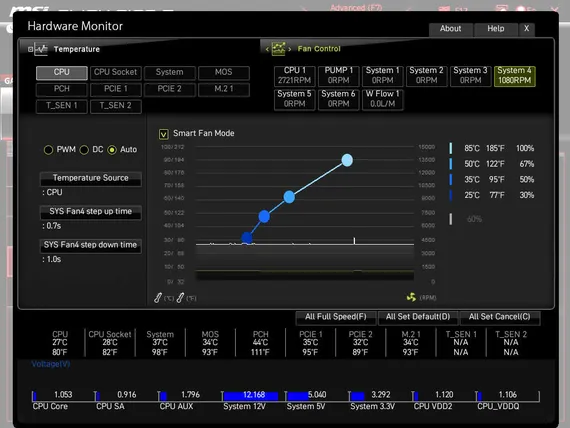Click the lowest fan curve point
This screenshot has height=428, width=570.
click(247, 238)
